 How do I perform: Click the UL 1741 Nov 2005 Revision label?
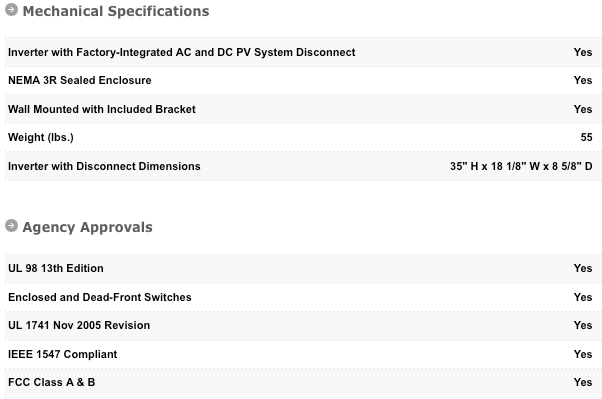pyautogui.click(x=79, y=325)
